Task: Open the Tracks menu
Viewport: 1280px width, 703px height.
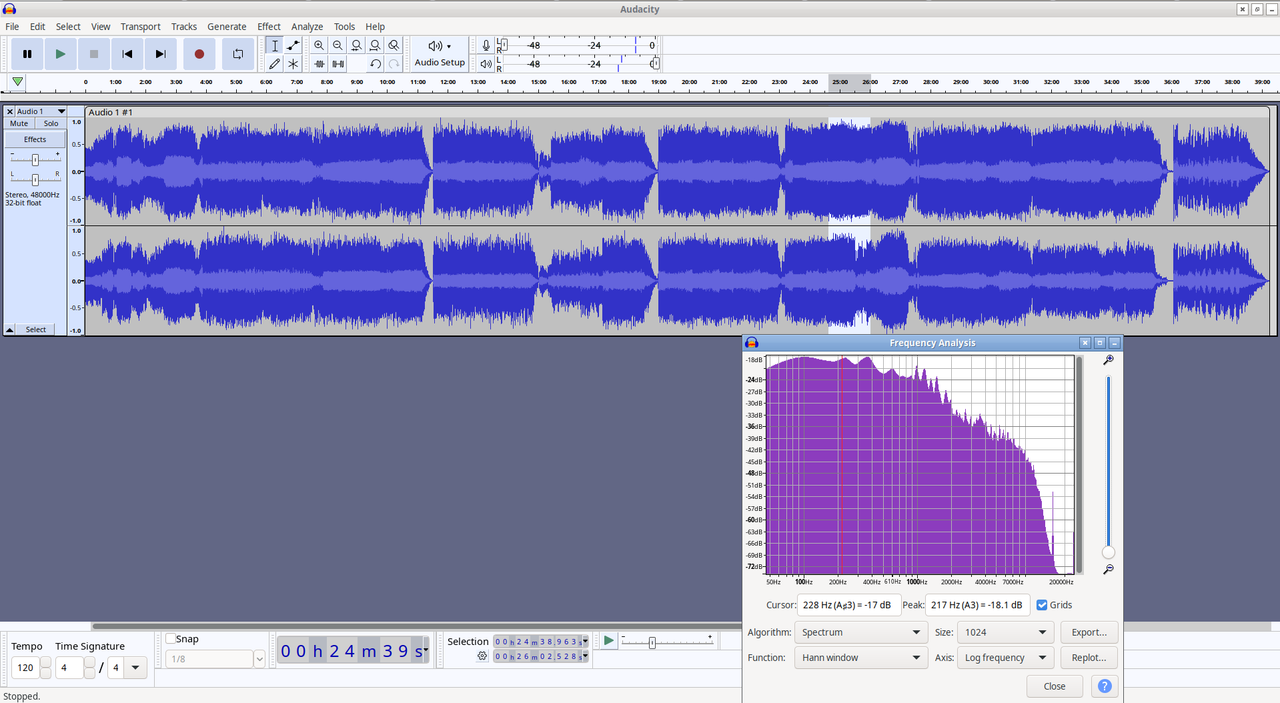Action: 184,27
